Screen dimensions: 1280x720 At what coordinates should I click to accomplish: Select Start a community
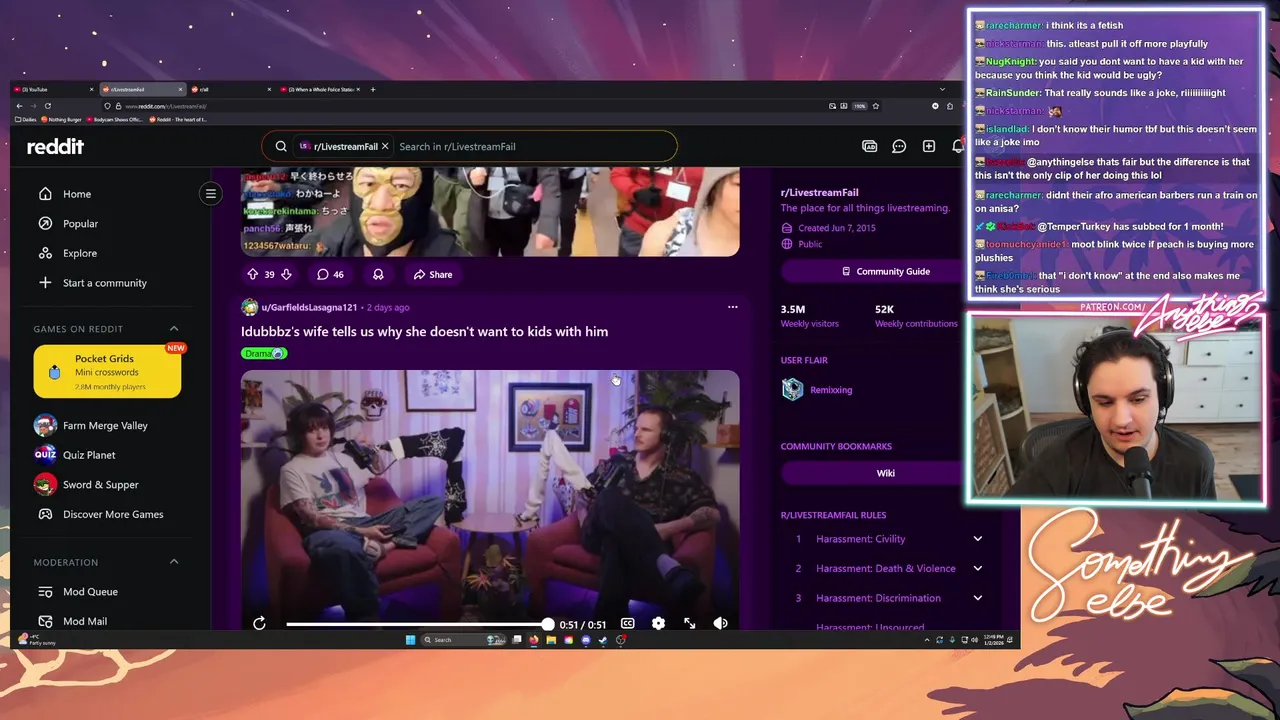tap(106, 283)
